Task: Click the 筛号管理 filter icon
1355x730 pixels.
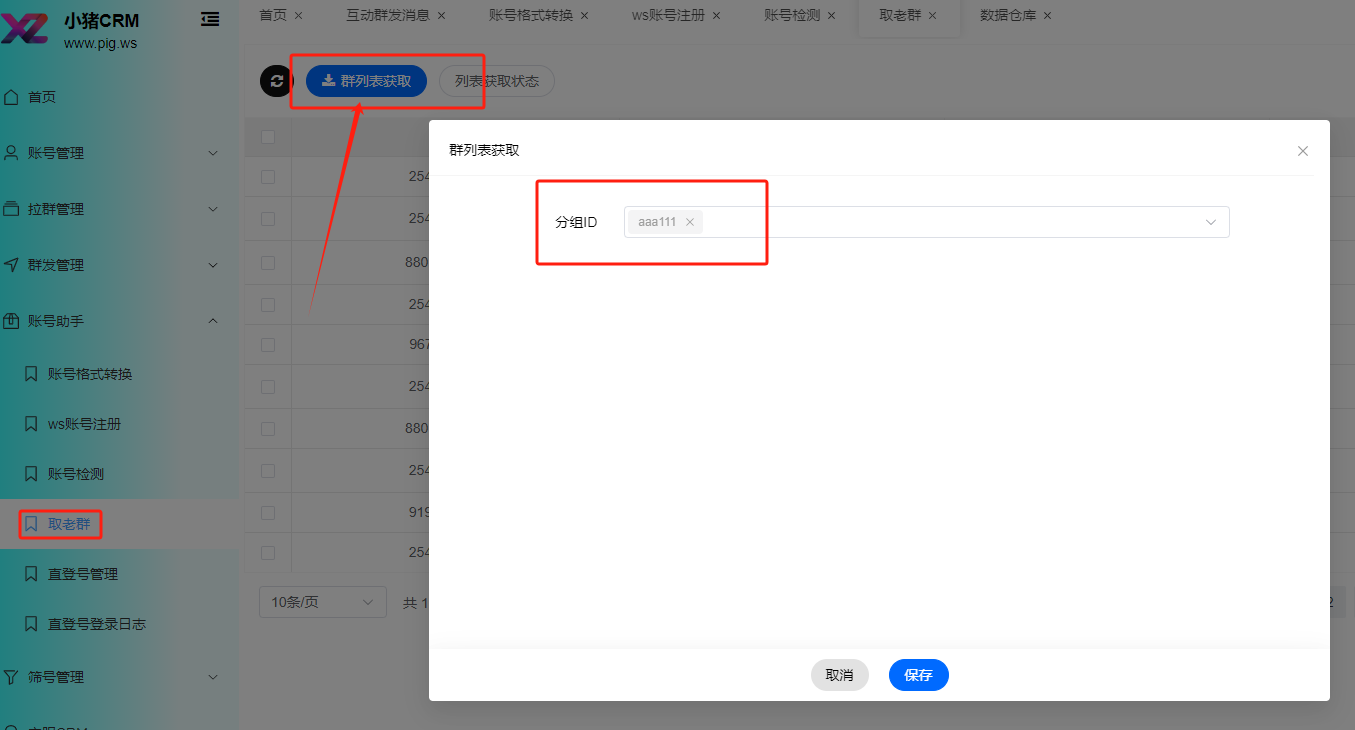Action: 12,677
